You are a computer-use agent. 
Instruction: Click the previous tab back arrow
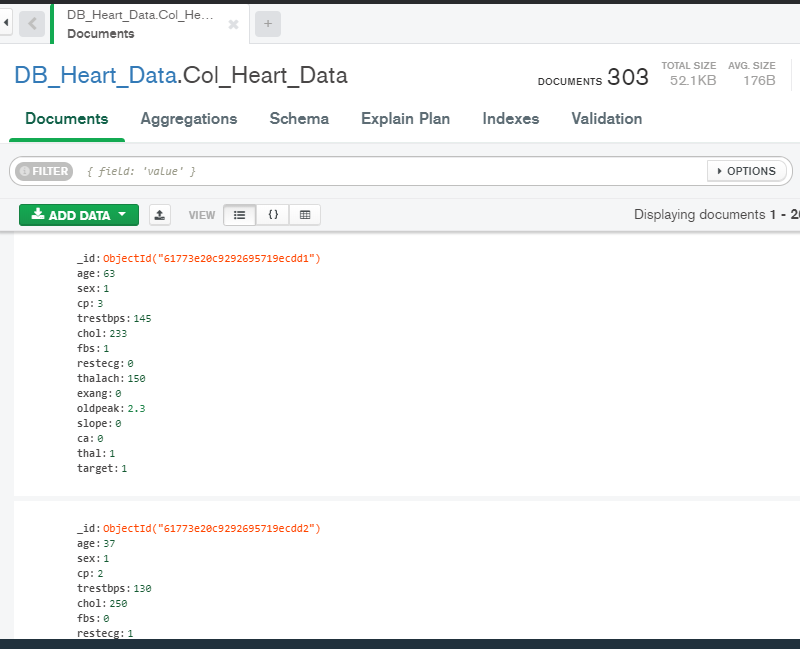(x=32, y=23)
